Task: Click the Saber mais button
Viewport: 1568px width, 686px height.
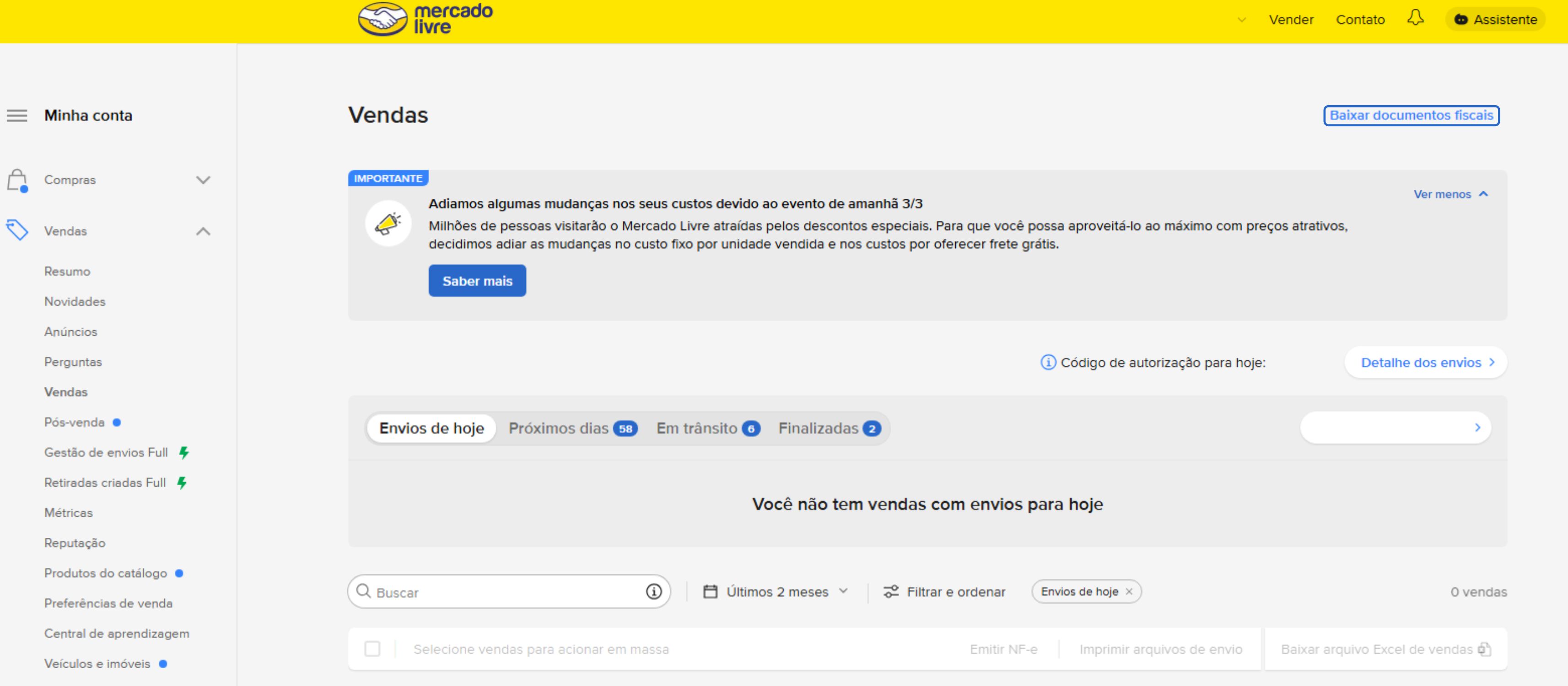Action: coord(477,280)
